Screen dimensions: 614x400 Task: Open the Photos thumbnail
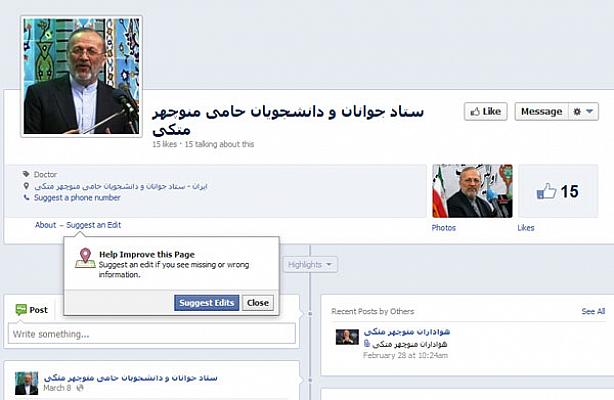472,191
